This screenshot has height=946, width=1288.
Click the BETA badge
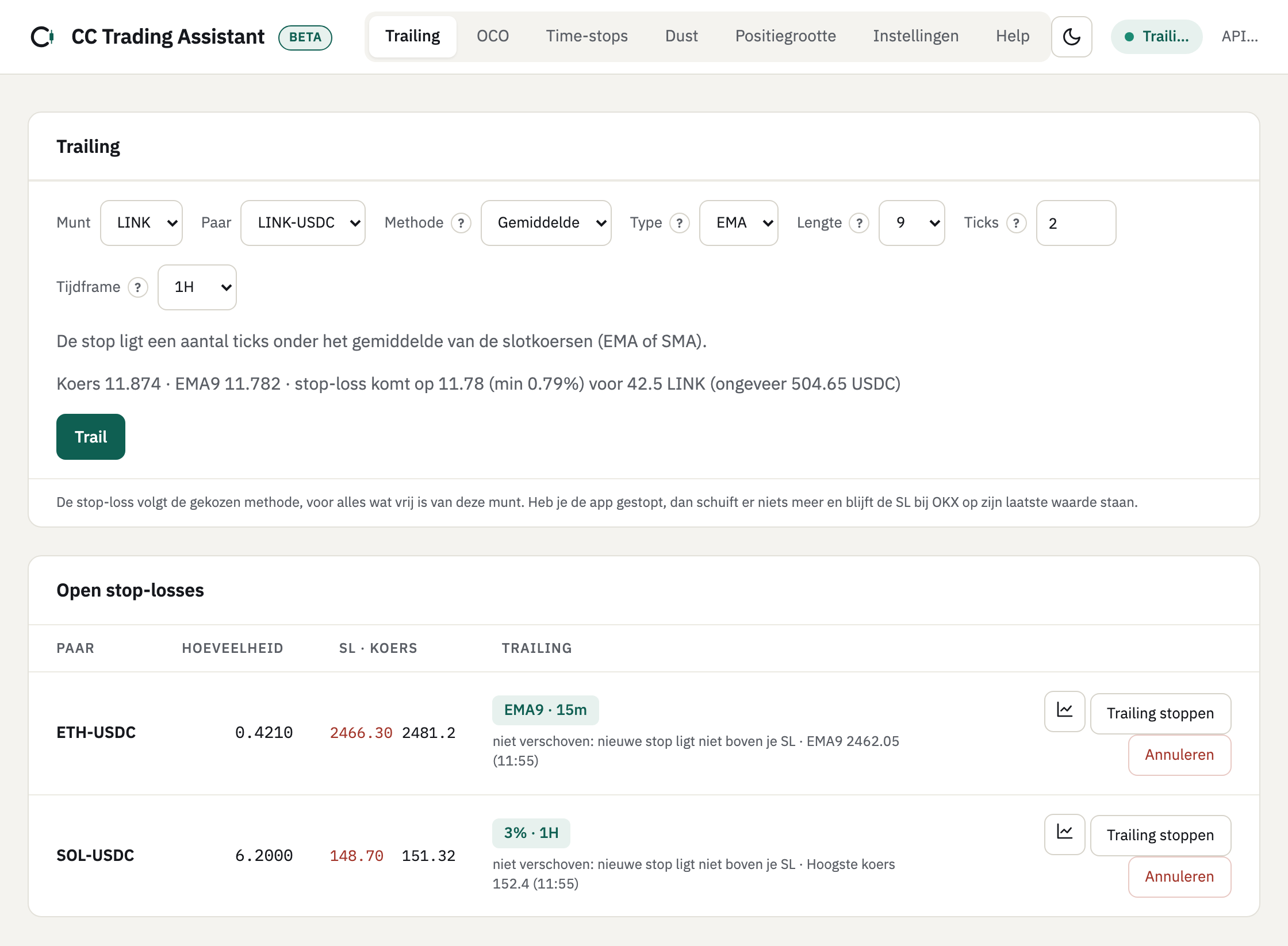(x=305, y=37)
